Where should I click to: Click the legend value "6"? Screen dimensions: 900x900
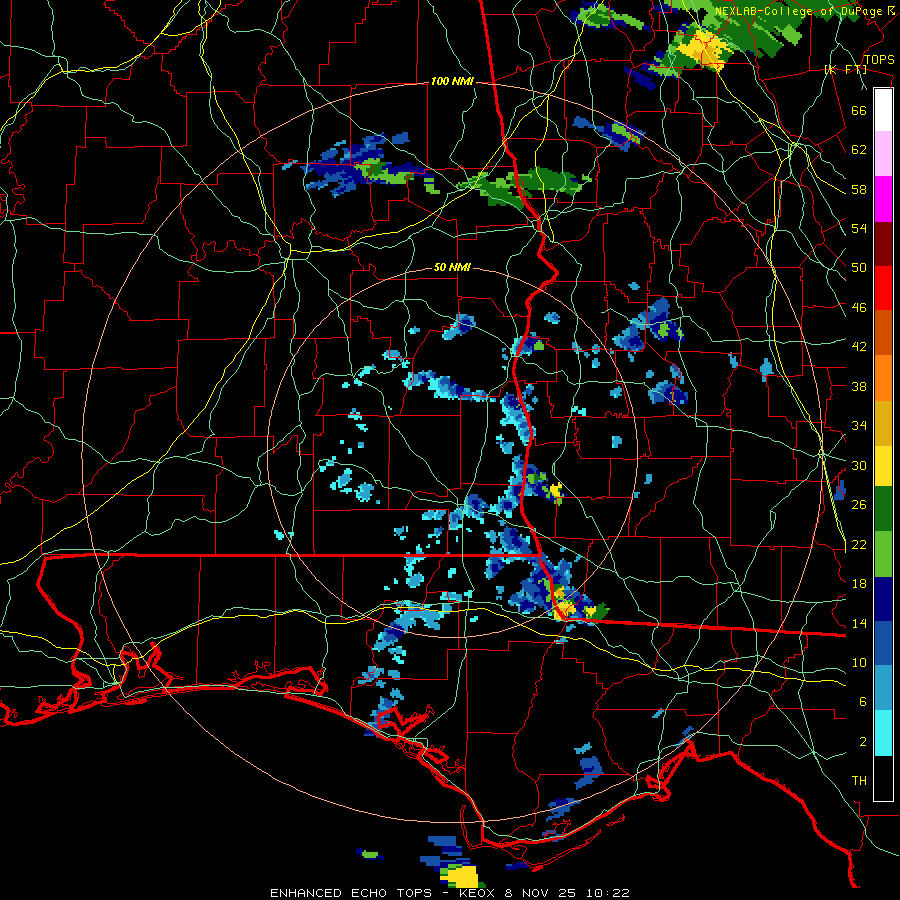click(x=863, y=702)
